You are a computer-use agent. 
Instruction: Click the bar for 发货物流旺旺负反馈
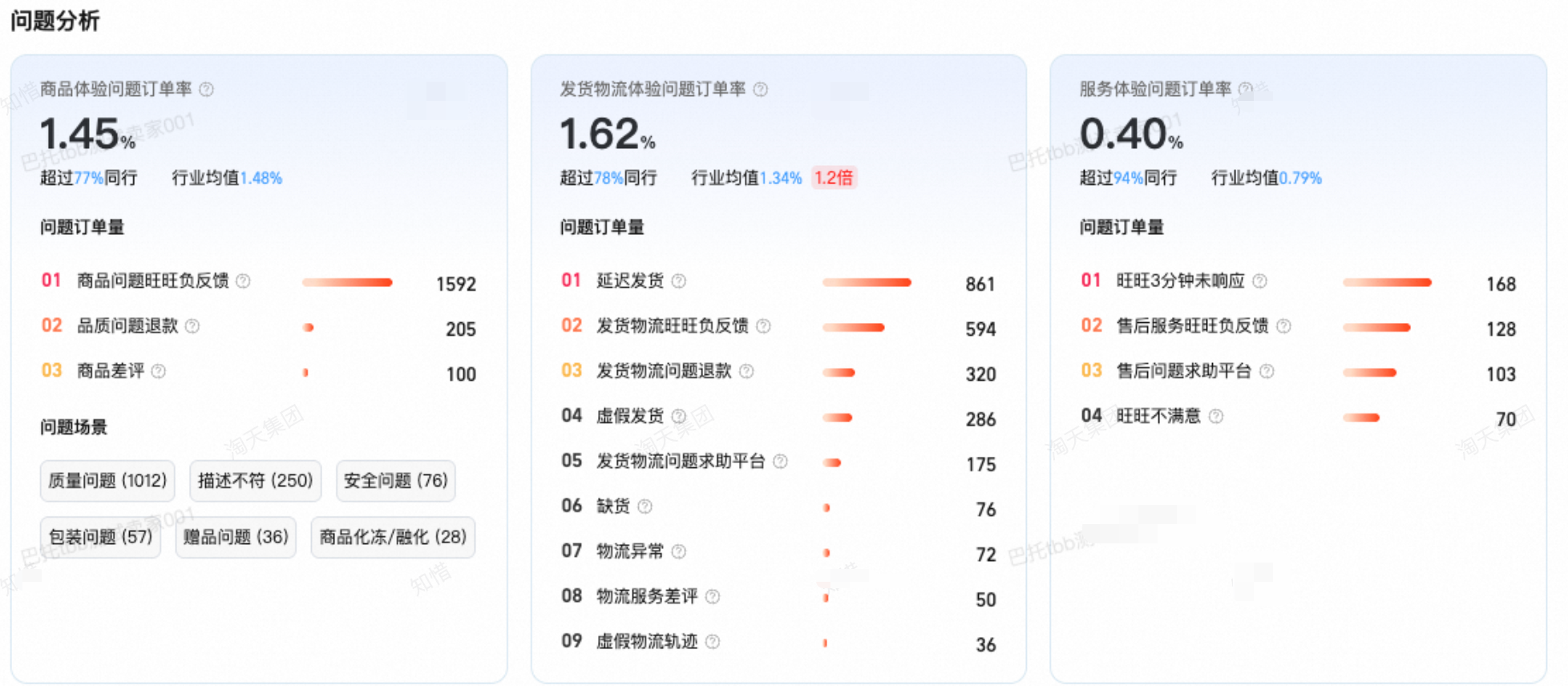click(854, 327)
